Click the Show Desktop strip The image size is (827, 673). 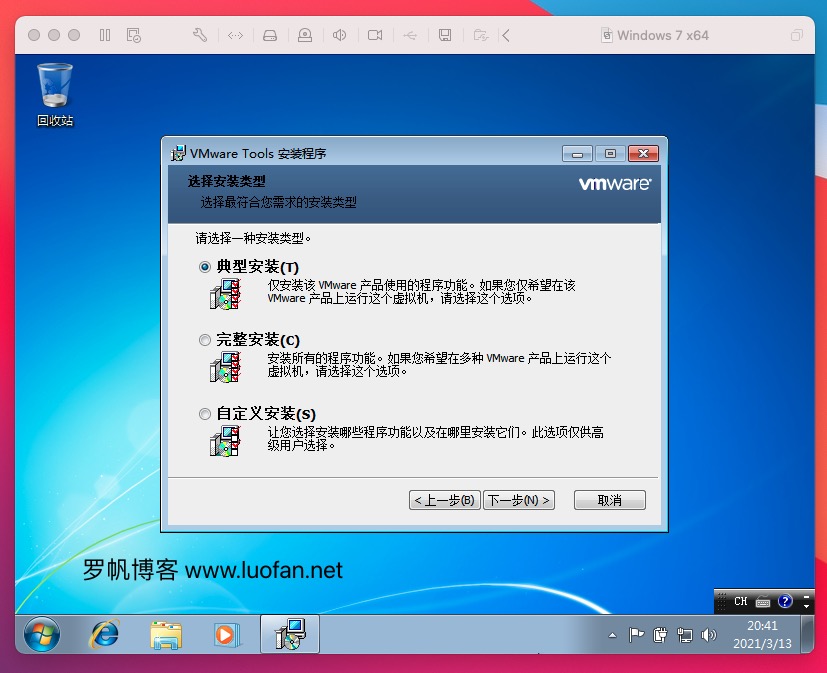click(x=806, y=634)
